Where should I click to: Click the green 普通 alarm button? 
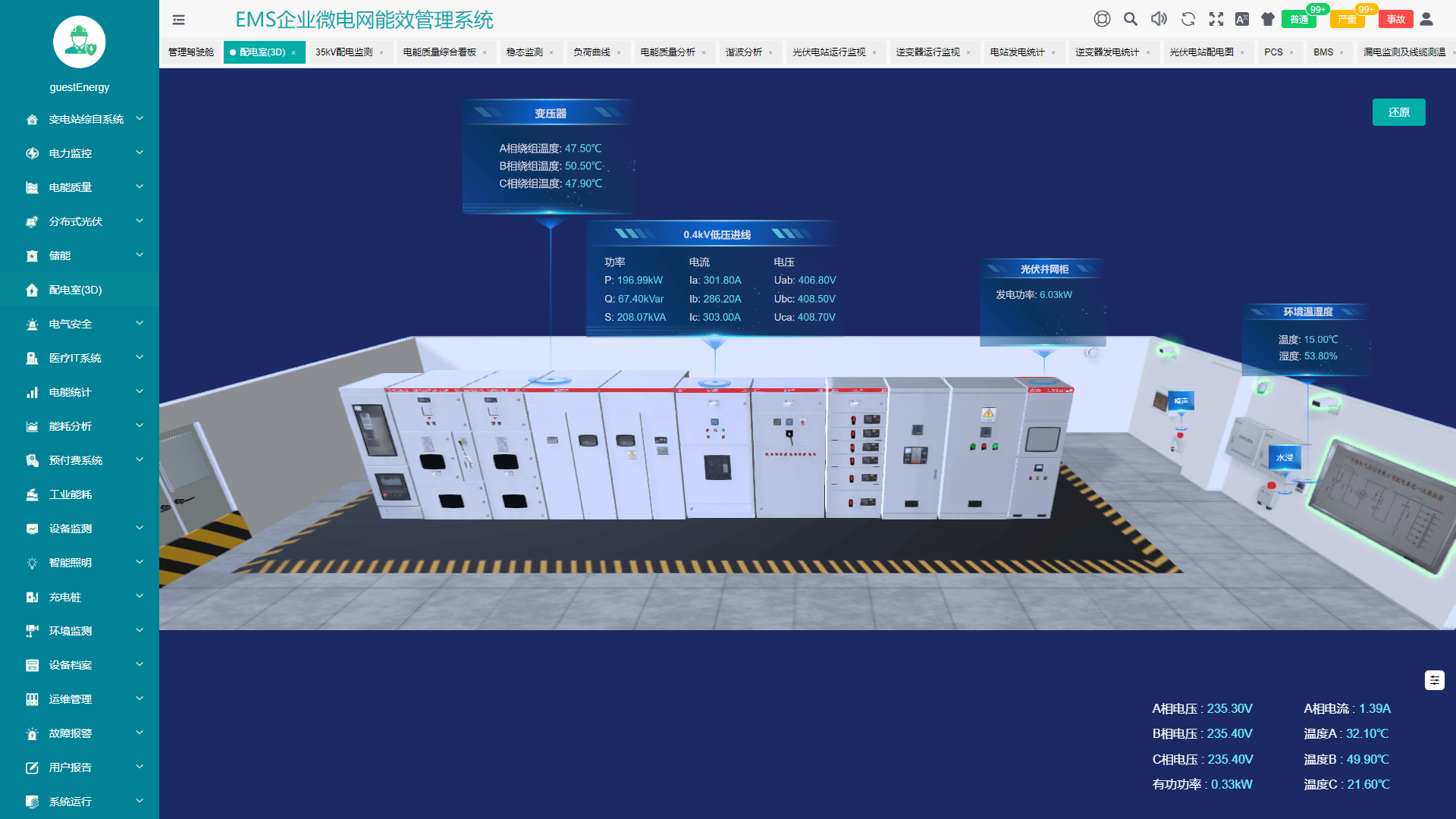coord(1299,20)
